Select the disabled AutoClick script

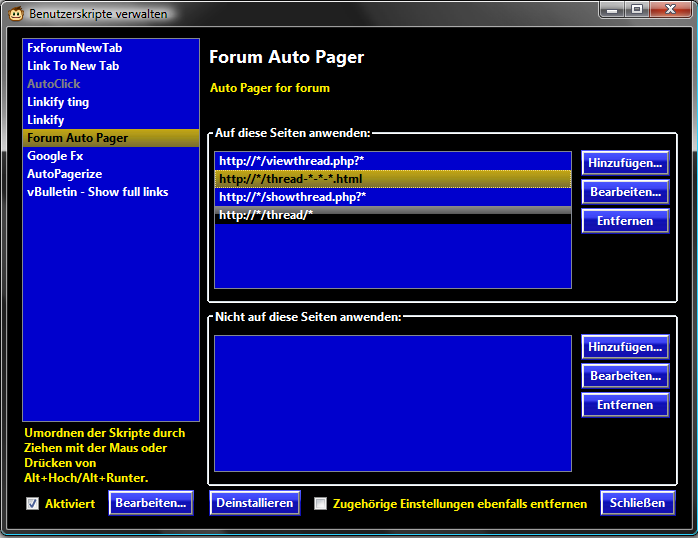coord(111,84)
